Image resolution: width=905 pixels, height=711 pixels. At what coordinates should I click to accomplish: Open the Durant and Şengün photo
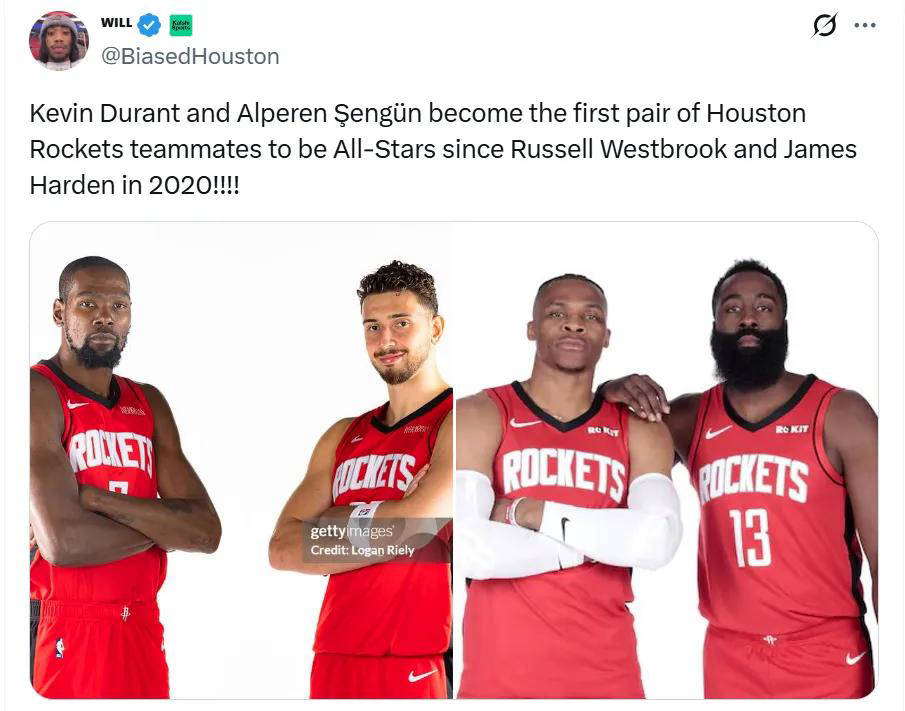[241, 460]
